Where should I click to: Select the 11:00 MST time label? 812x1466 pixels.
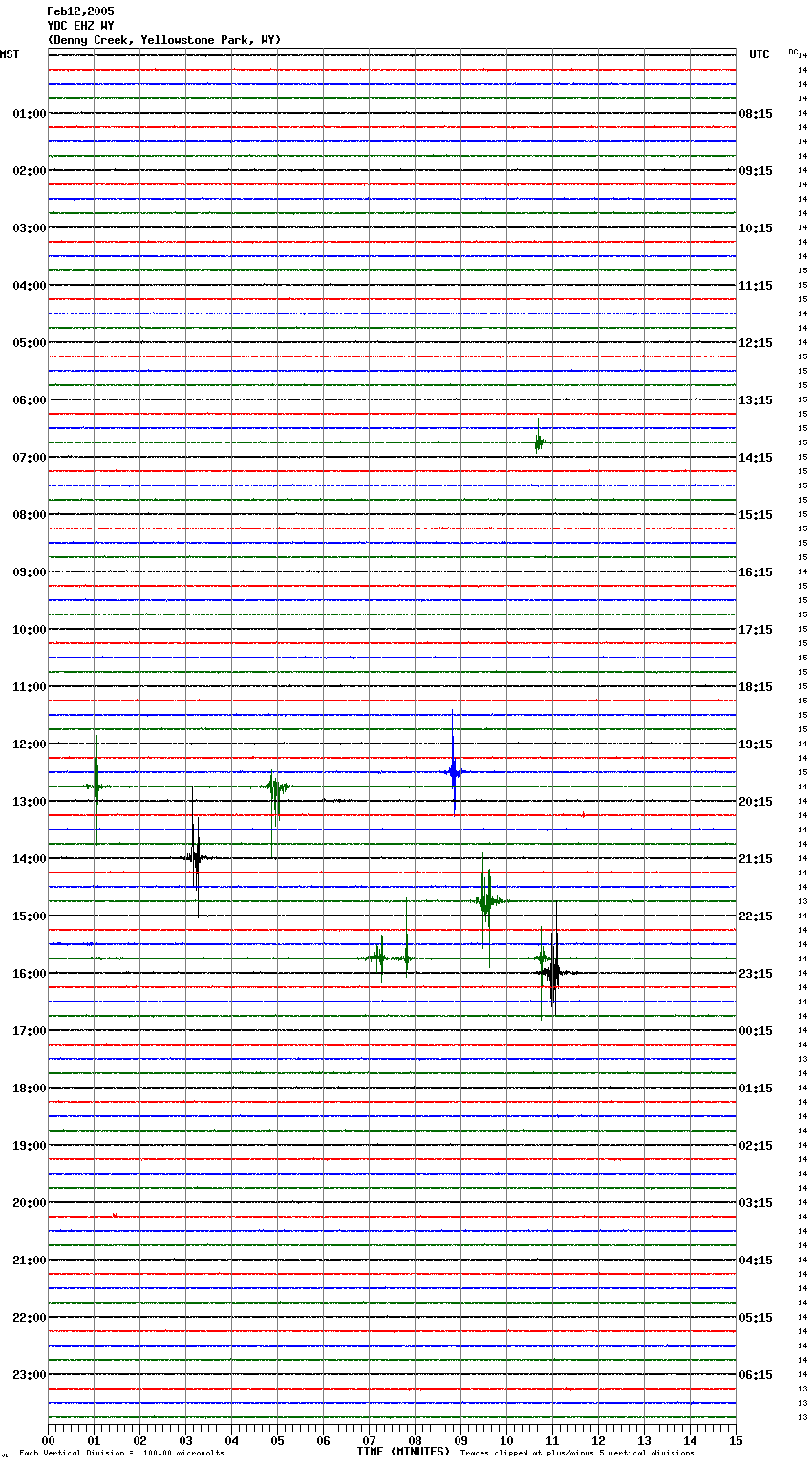point(29,687)
